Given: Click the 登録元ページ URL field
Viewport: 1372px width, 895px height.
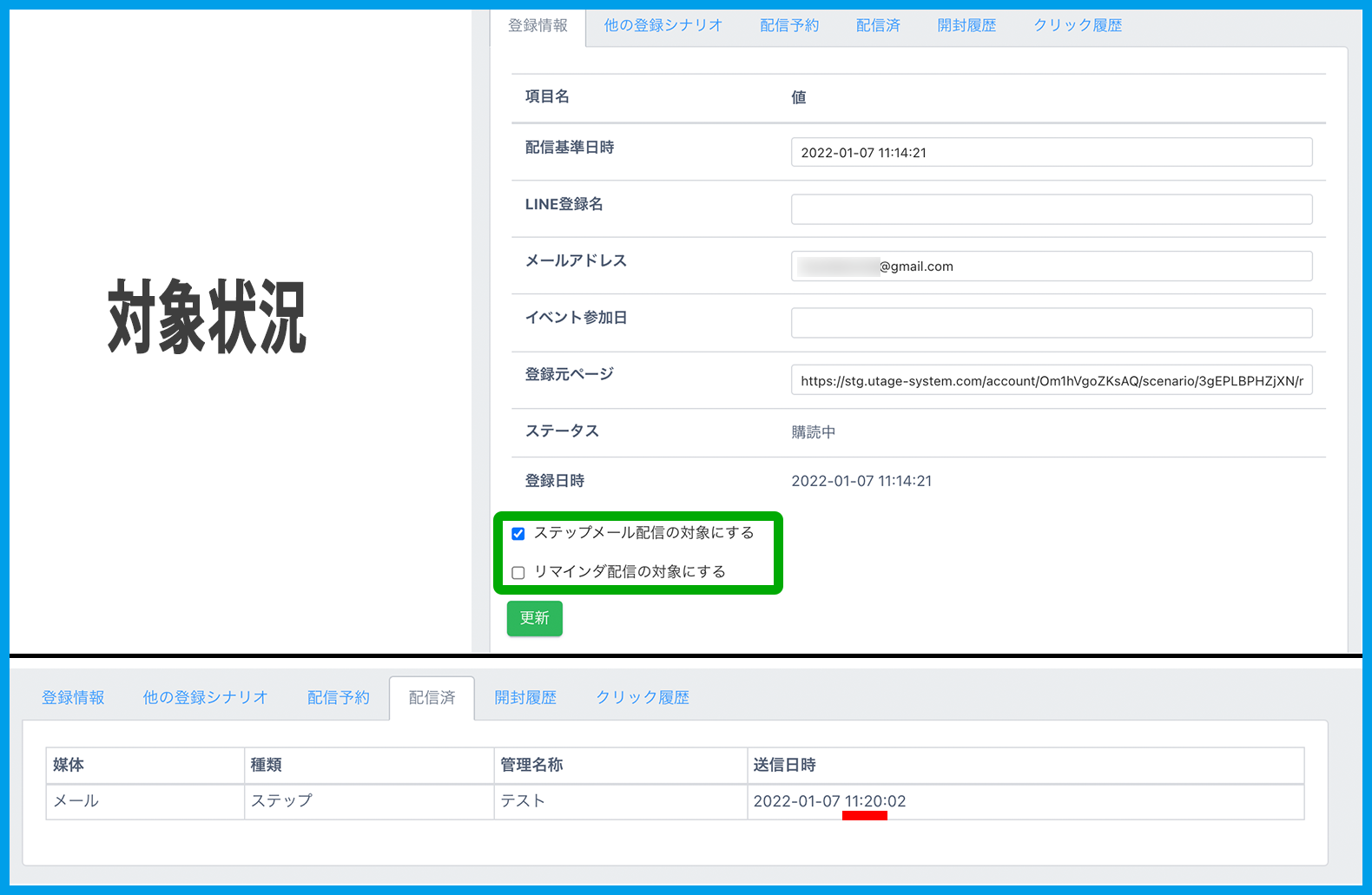Looking at the screenshot, I should (1051, 381).
